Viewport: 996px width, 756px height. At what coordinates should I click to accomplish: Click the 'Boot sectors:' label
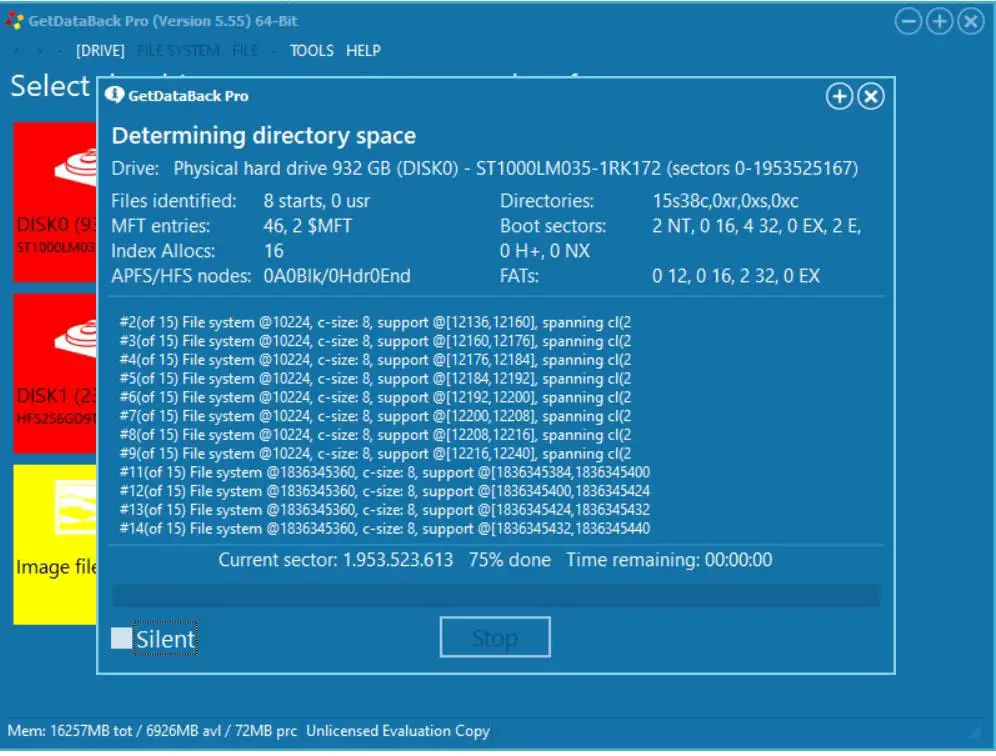click(x=553, y=226)
